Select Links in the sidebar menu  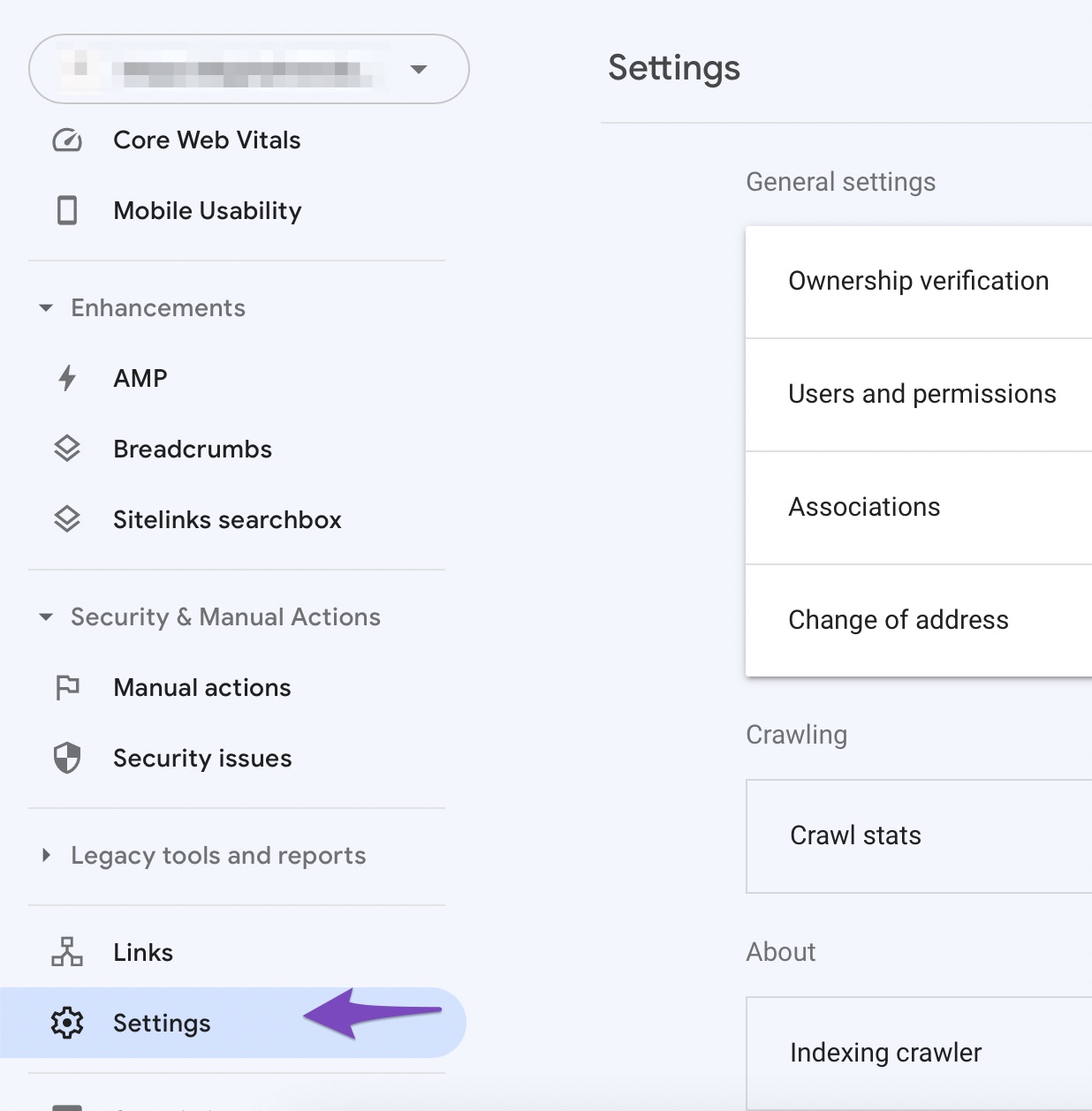click(x=142, y=952)
